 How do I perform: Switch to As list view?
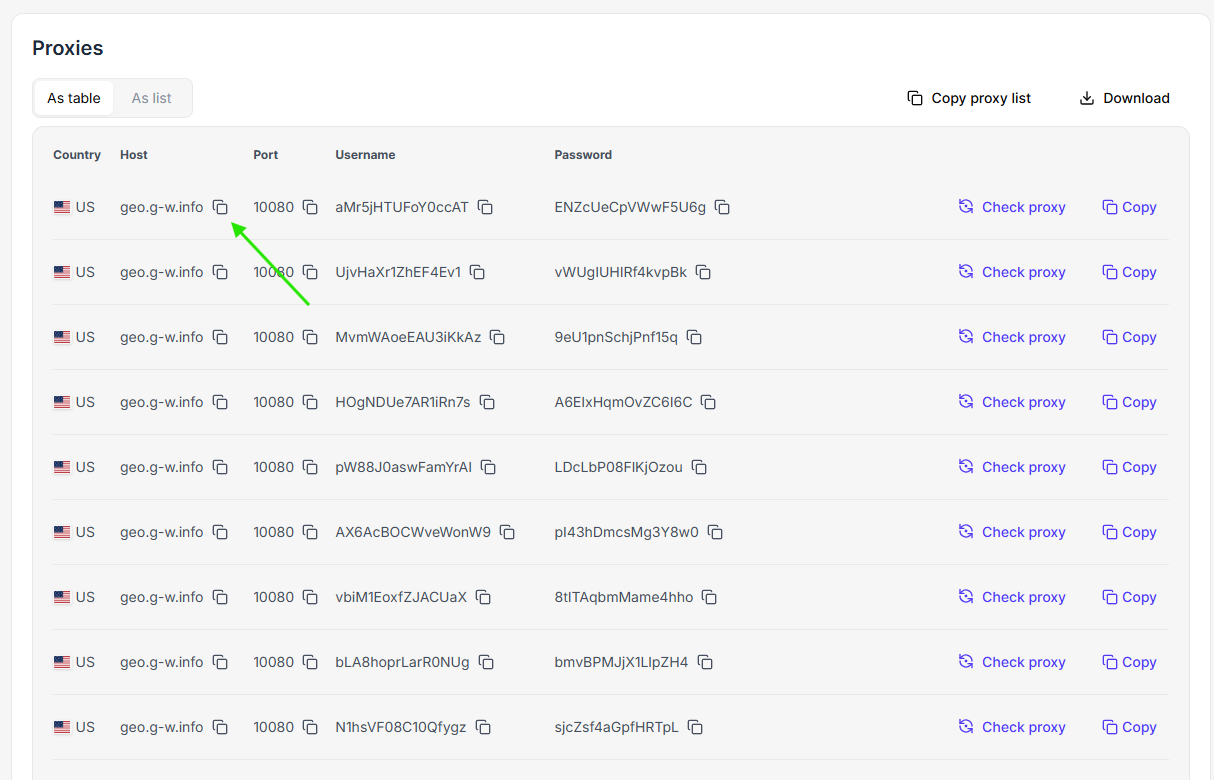click(152, 98)
